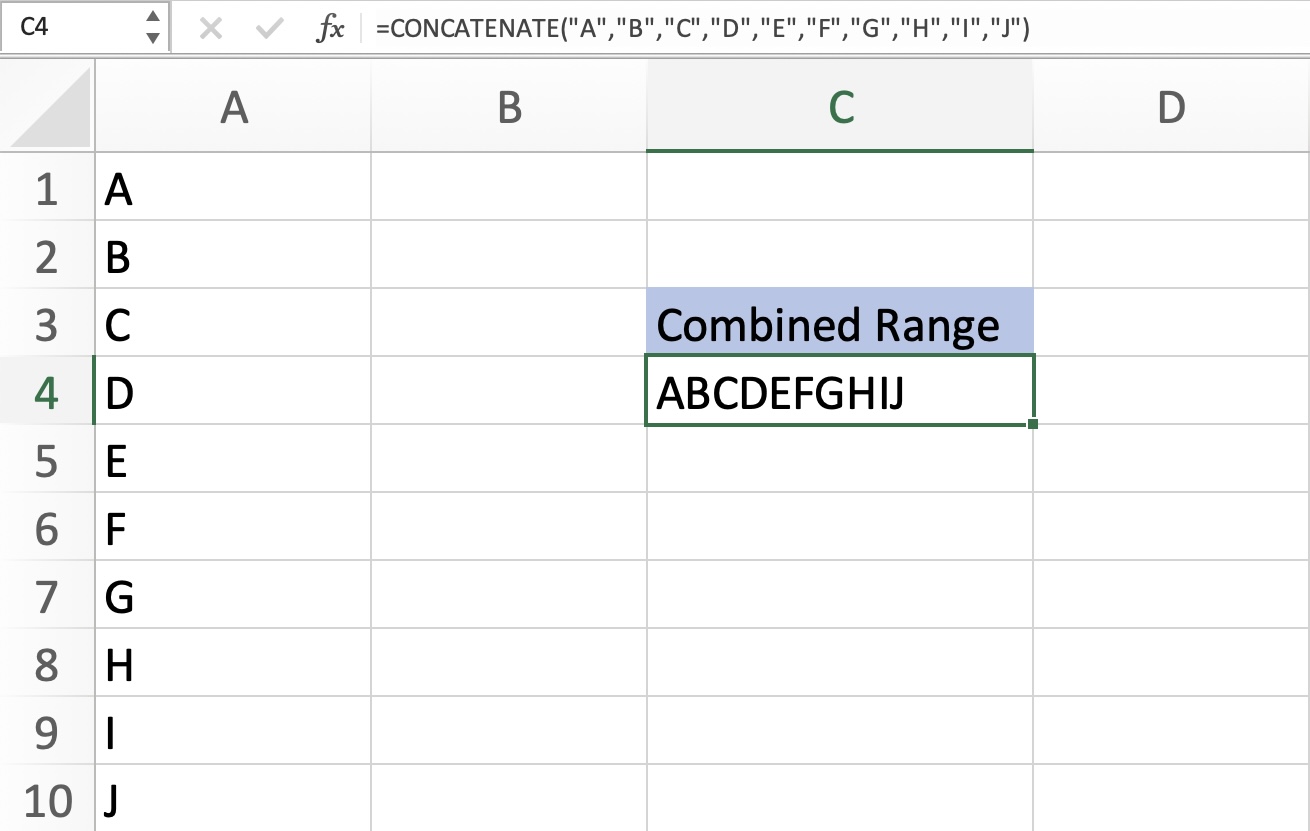Click the Cancel (X) icon beside formula bar
The width and height of the screenshot is (1310, 831).
(x=211, y=29)
